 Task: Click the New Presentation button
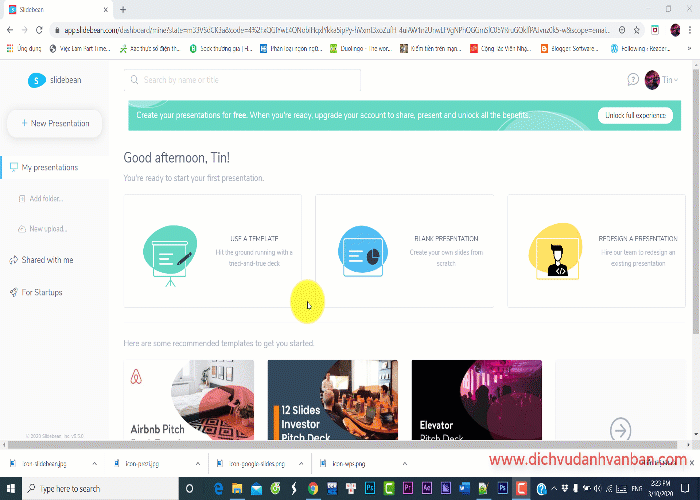click(x=54, y=123)
